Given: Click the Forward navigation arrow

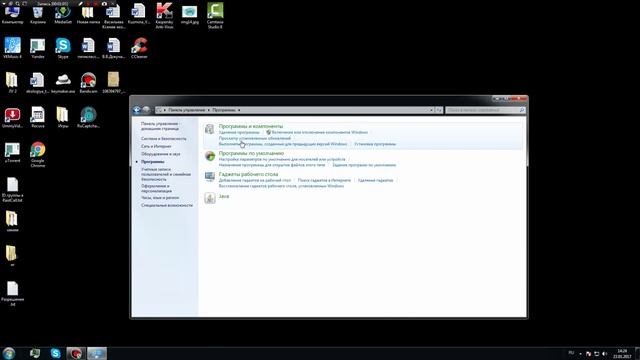Looking at the screenshot, I should [x=146, y=110].
